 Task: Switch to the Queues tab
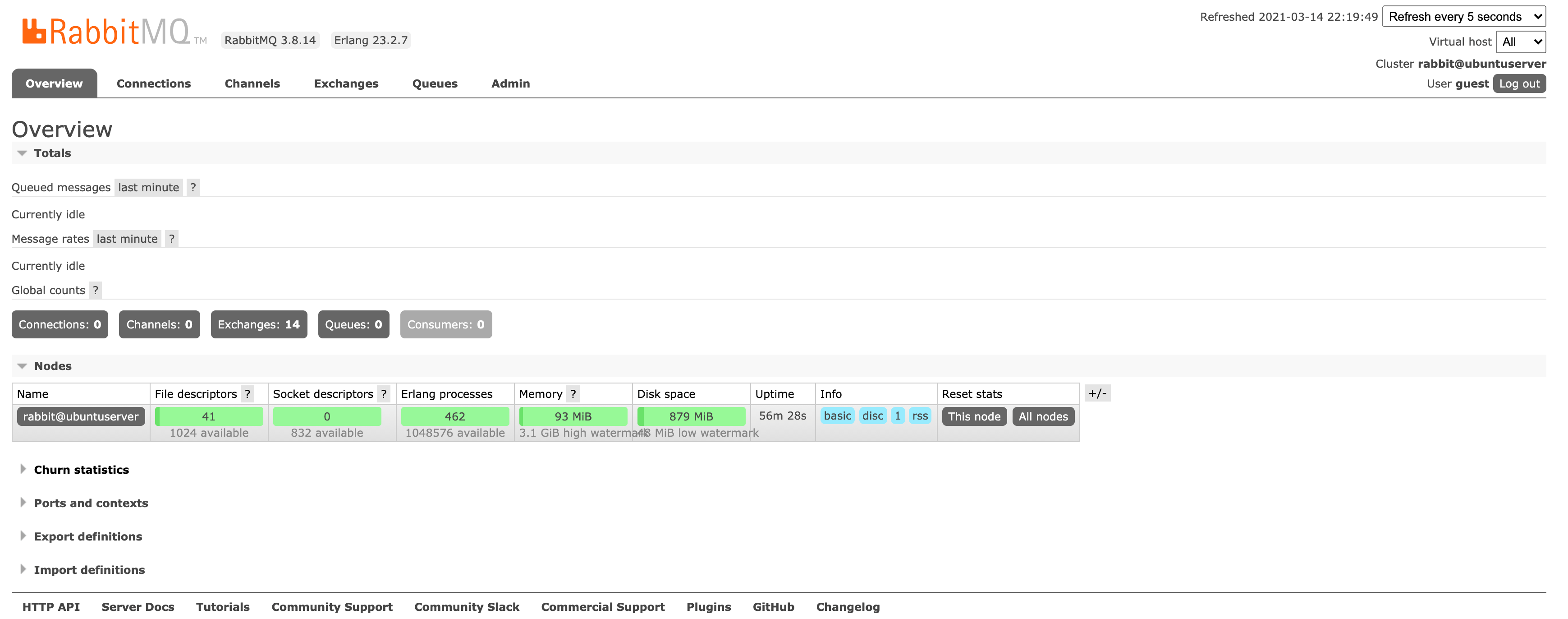435,83
